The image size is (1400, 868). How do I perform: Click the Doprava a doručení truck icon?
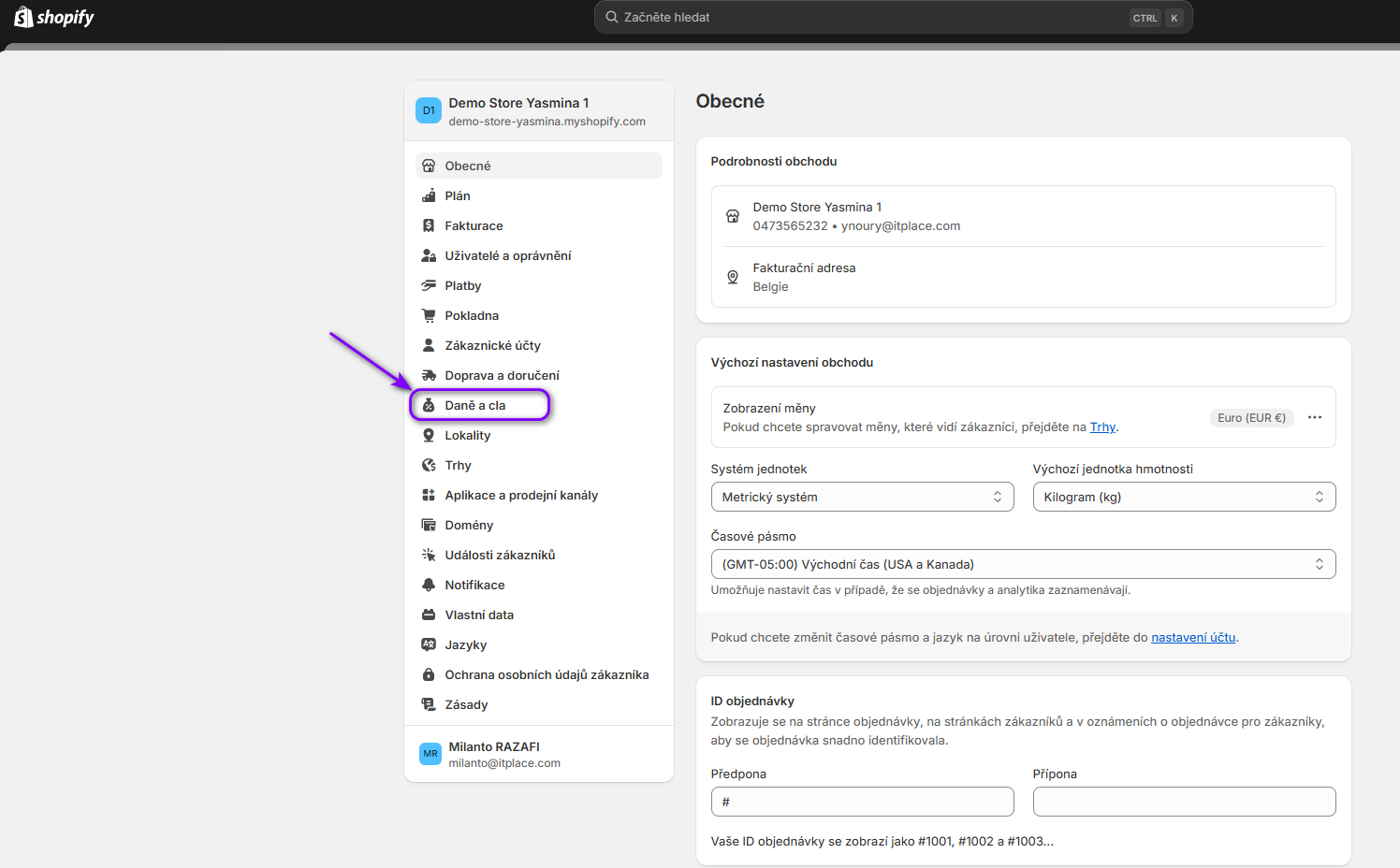coord(429,375)
